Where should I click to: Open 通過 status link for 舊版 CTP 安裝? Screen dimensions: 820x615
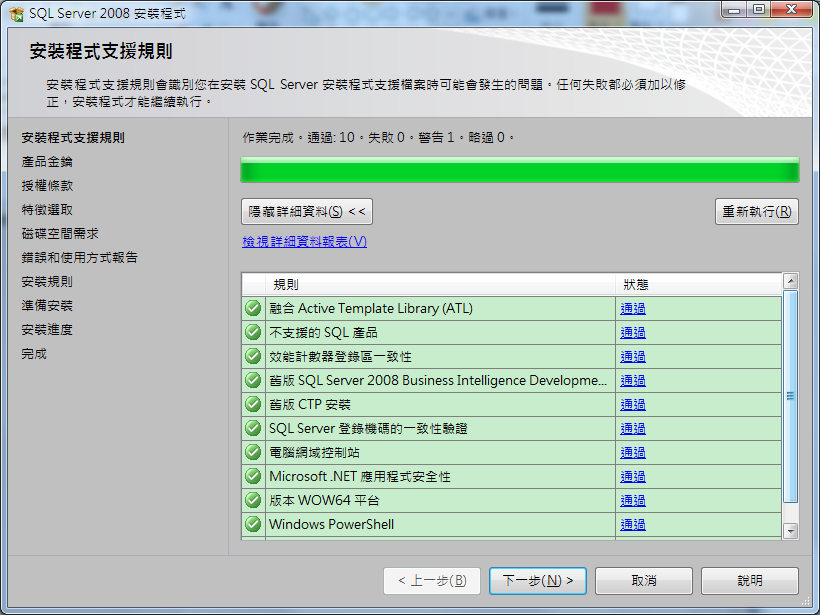(633, 404)
